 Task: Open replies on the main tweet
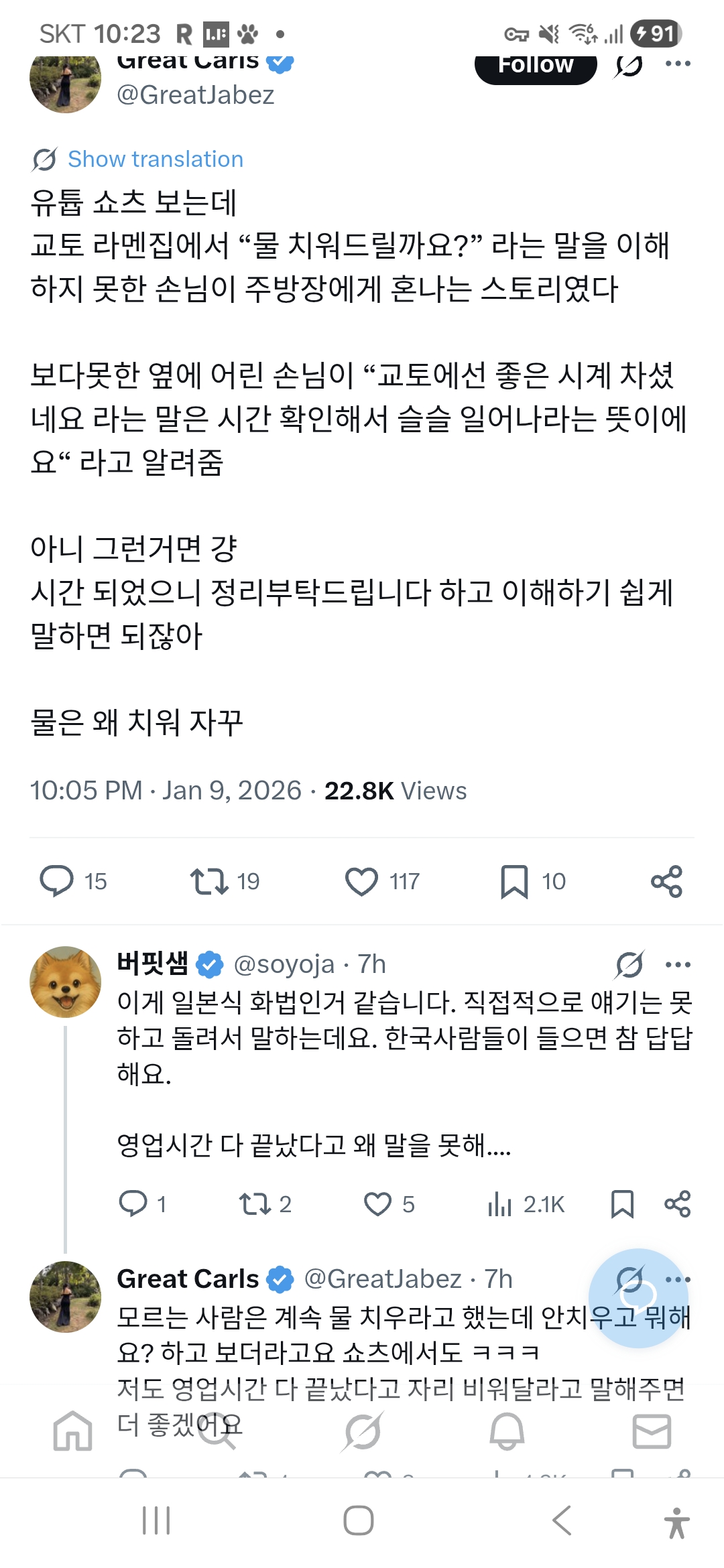(57, 881)
